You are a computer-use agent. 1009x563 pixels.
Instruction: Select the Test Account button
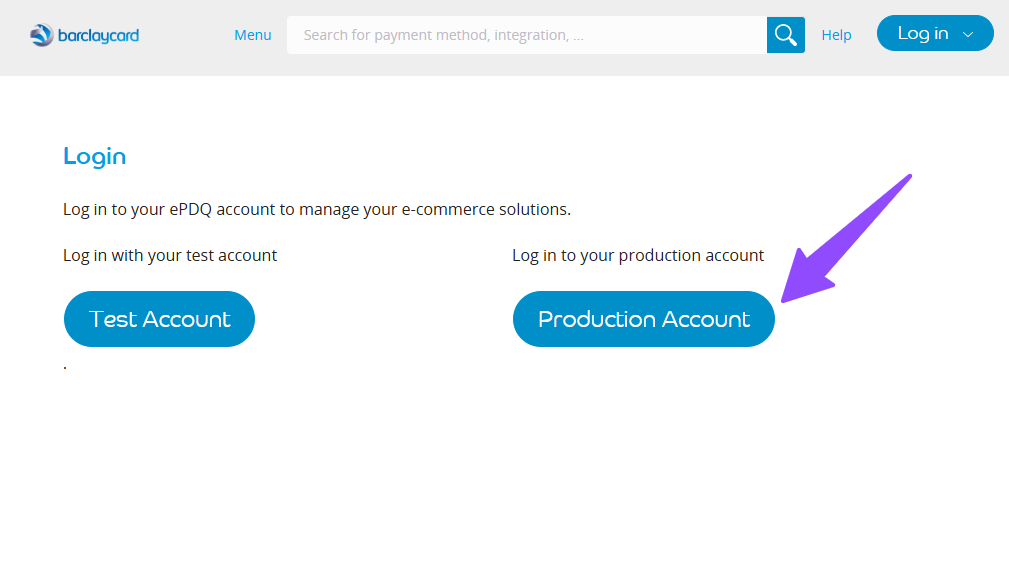pyautogui.click(x=160, y=318)
